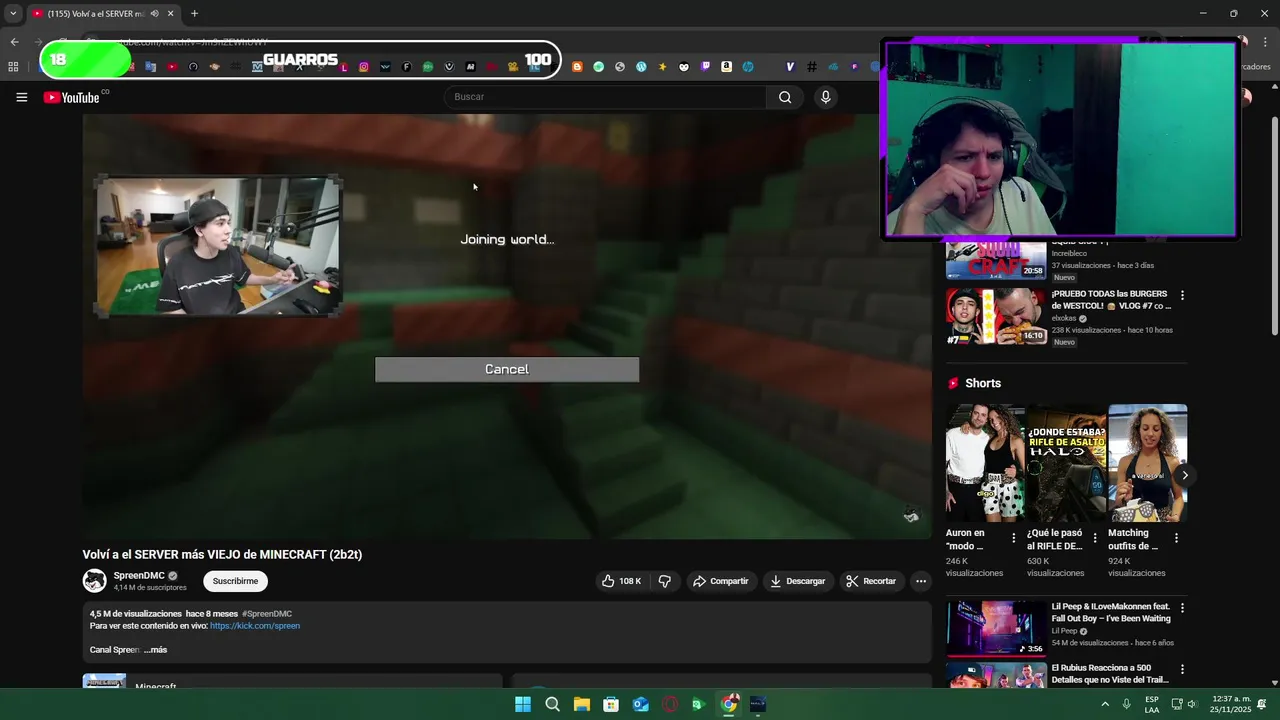Viewport: 1280px width, 720px height.
Task: Start voice search with microphone icon
Action: 825,97
